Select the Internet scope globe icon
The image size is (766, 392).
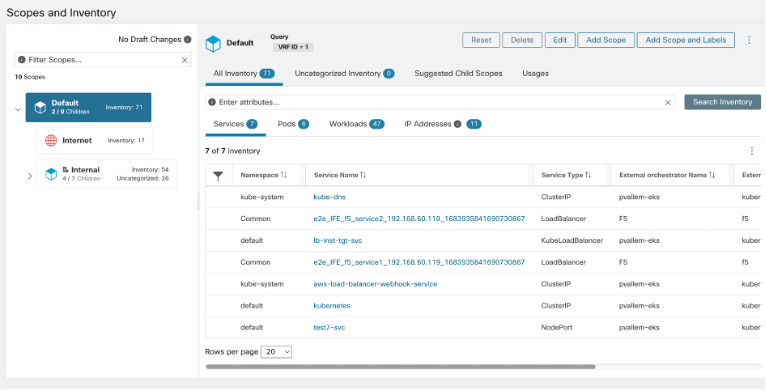[51, 141]
